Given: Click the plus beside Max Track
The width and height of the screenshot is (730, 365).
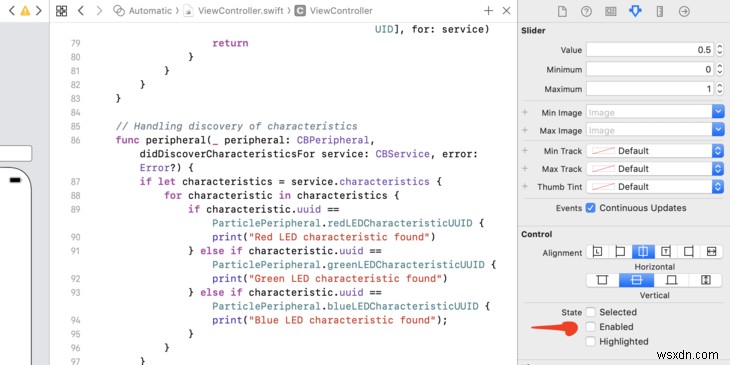Looking at the screenshot, I should click(x=525, y=169).
